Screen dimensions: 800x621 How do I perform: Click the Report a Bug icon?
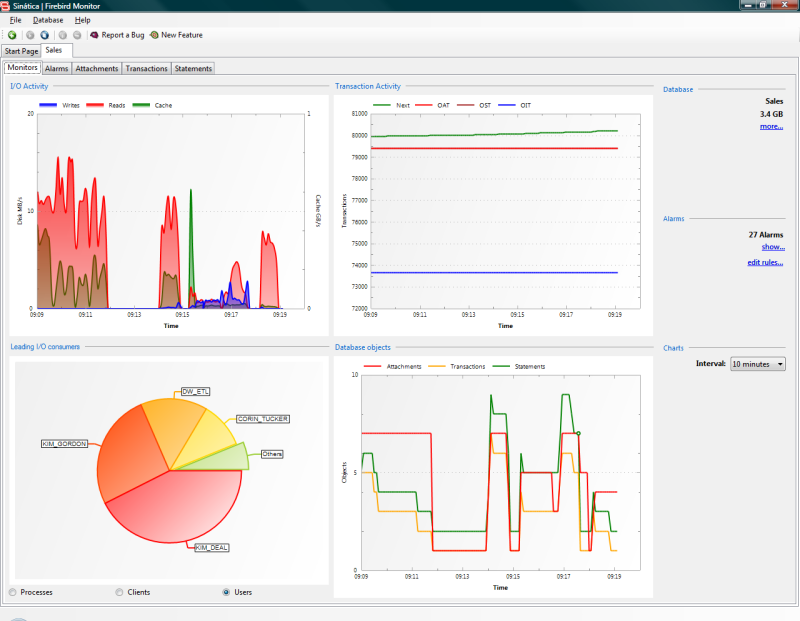[x=94, y=35]
